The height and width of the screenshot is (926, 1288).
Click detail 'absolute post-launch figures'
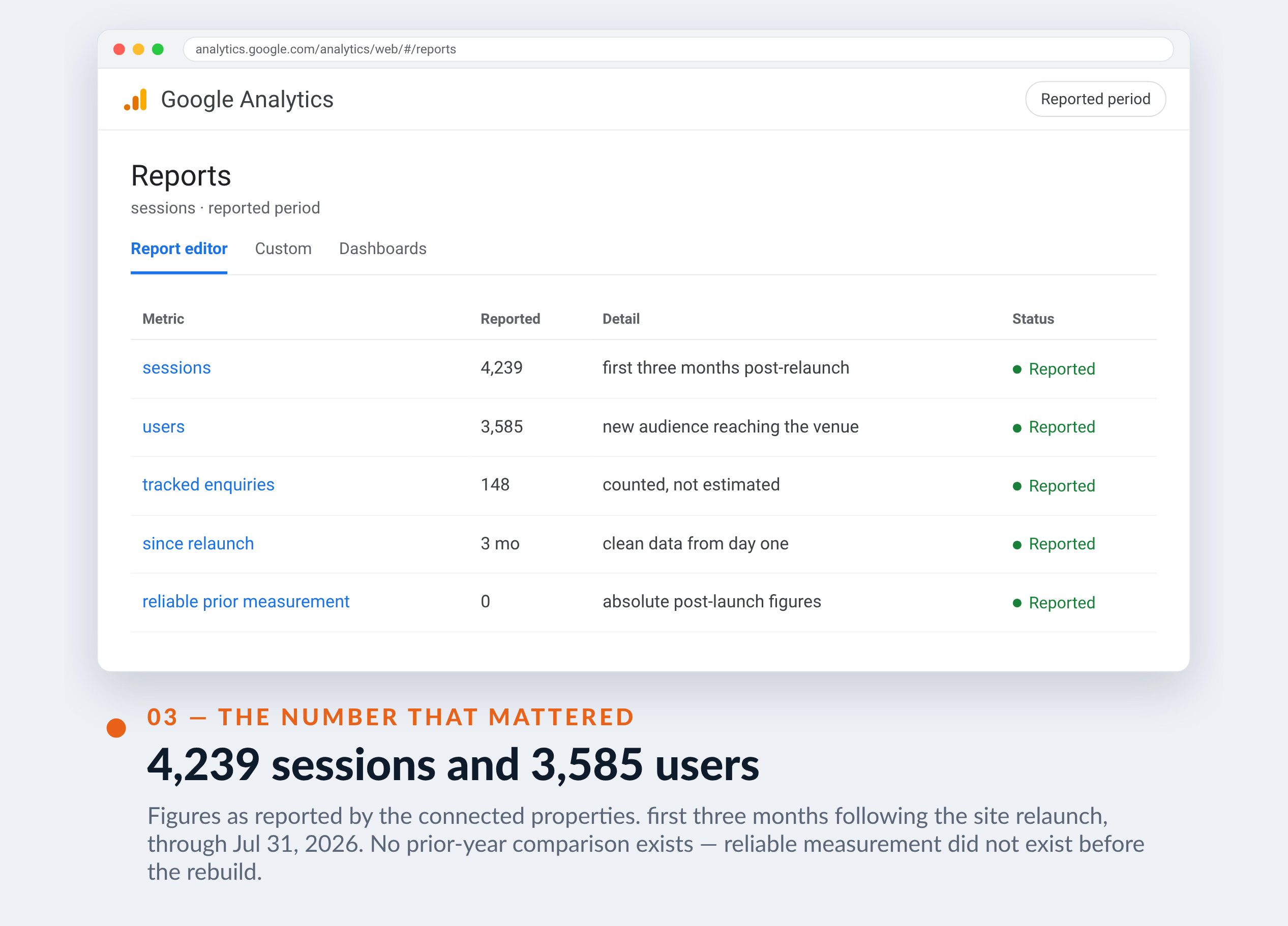[x=711, y=602]
